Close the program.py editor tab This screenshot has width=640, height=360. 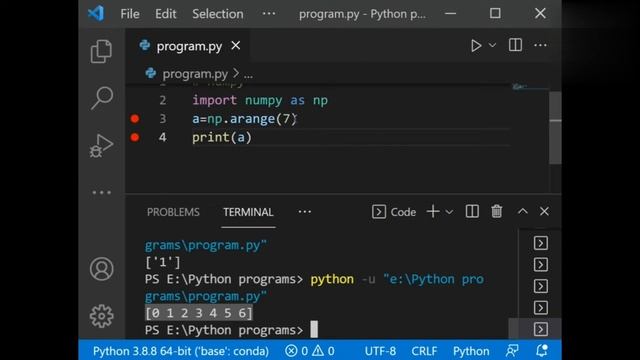[x=236, y=46]
